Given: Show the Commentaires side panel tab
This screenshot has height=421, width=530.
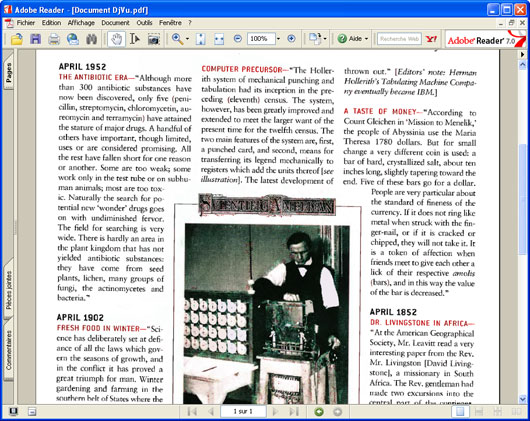Looking at the screenshot, I should (x=9, y=350).
